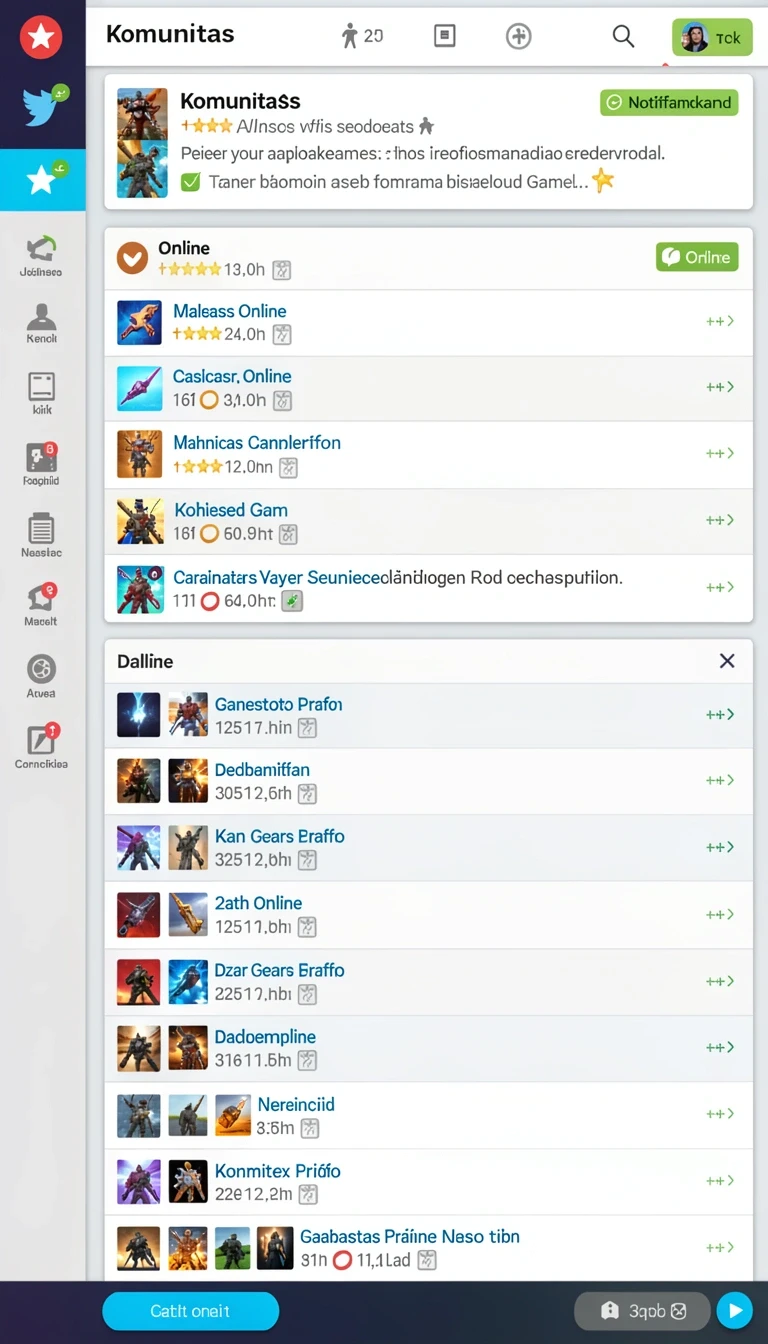Viewport: 768px width, 1344px height.
Task: Expand the Ganestoto Prafon row arrow
Action: (720, 714)
